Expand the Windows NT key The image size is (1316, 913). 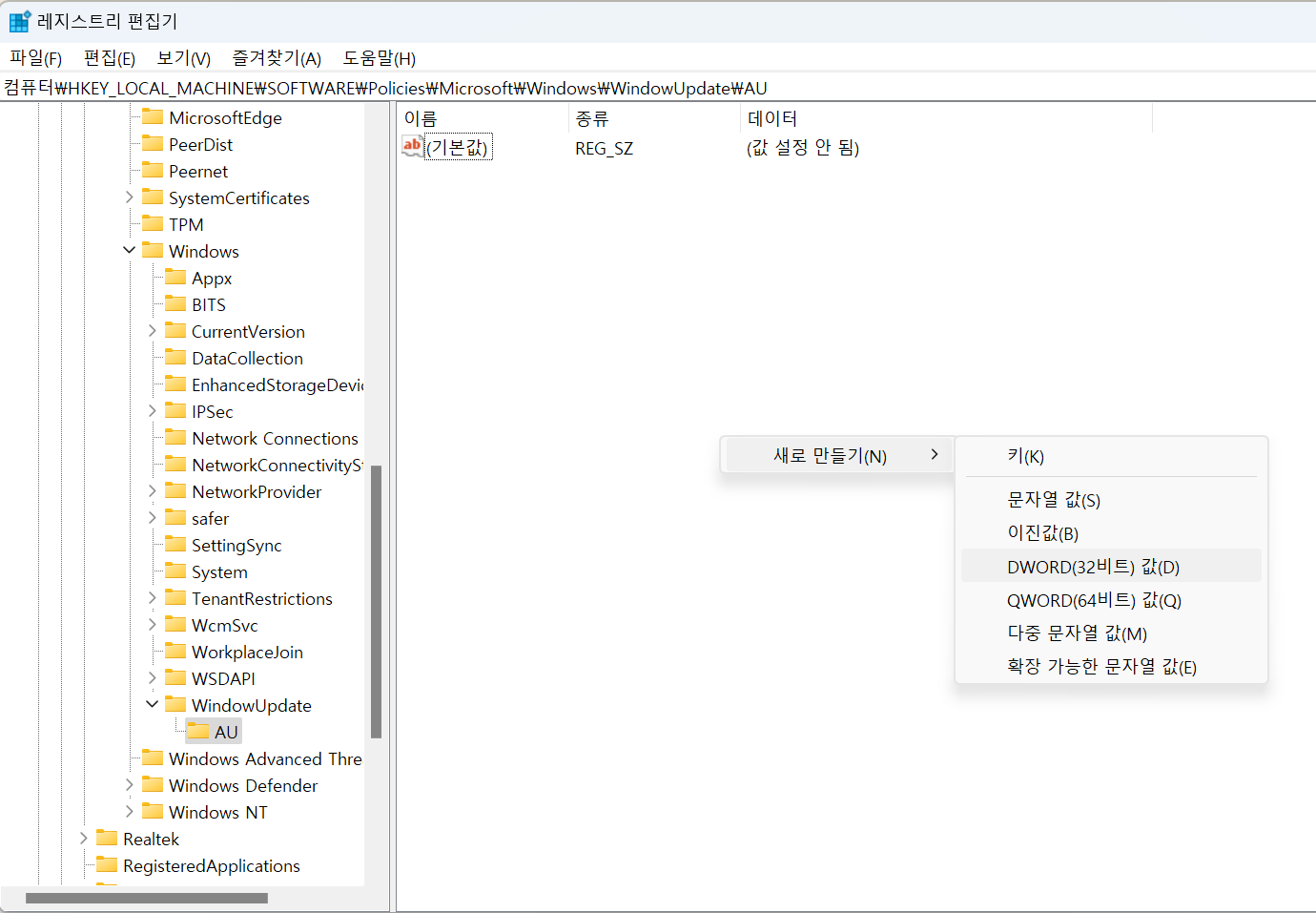(x=129, y=812)
